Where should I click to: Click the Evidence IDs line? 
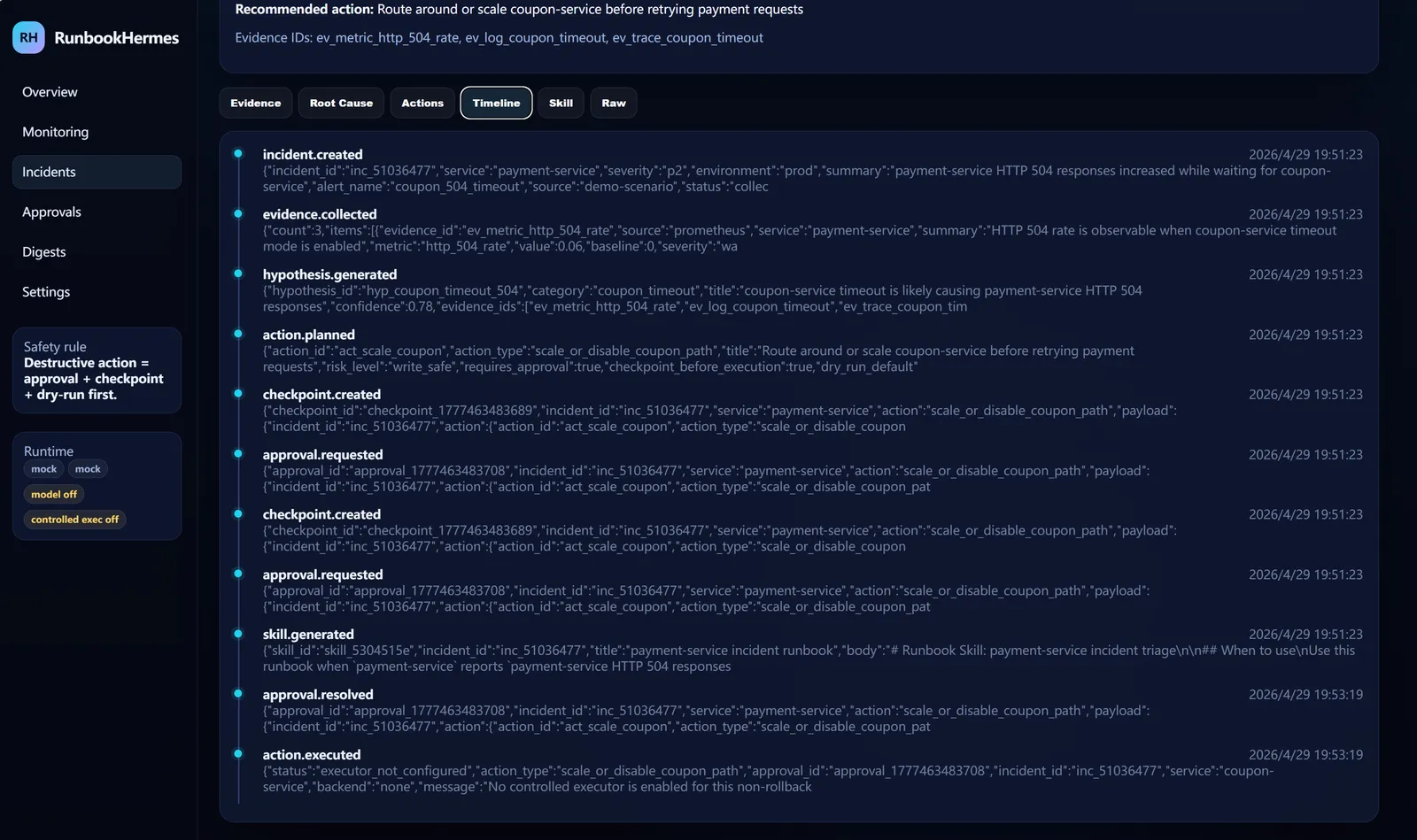499,37
